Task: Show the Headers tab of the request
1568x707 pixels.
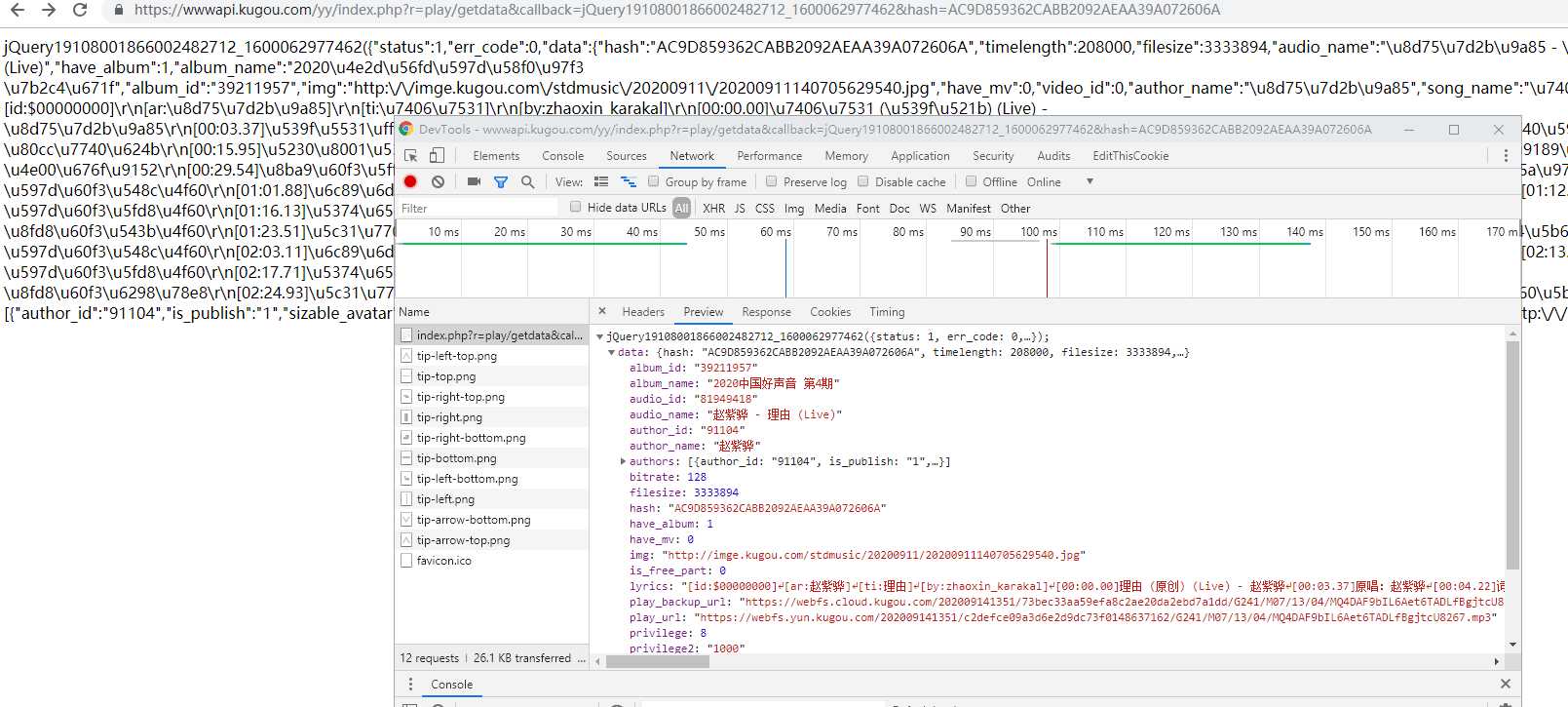Action: tap(643, 312)
